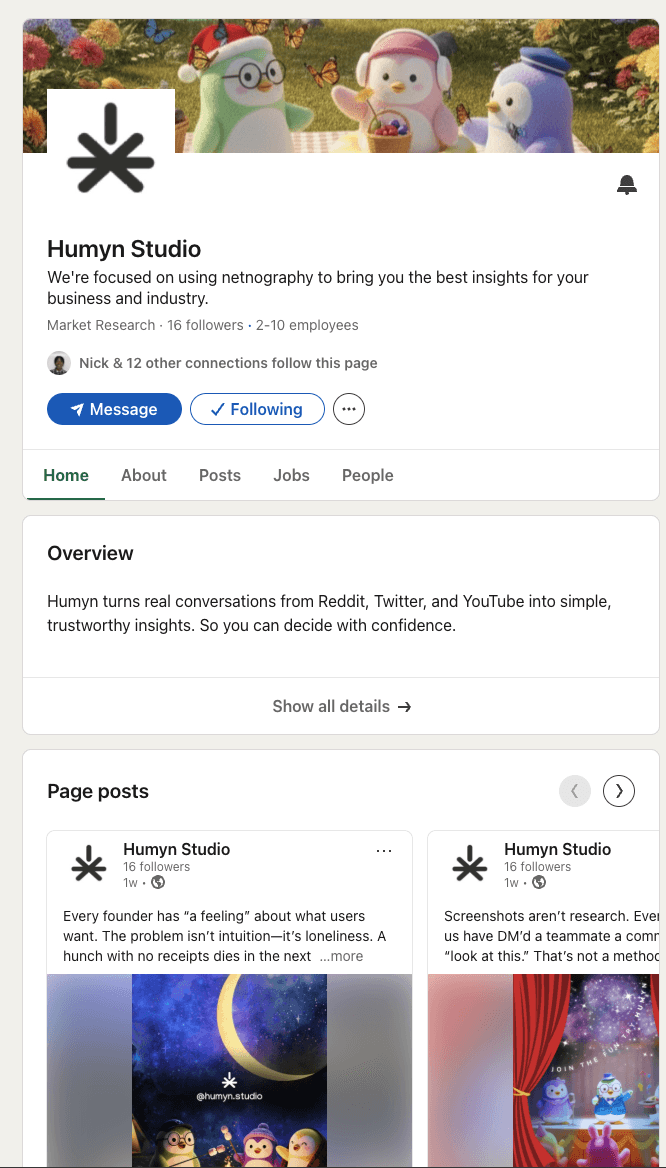Click the notification bell icon
The image size is (666, 1168).
[x=627, y=185]
